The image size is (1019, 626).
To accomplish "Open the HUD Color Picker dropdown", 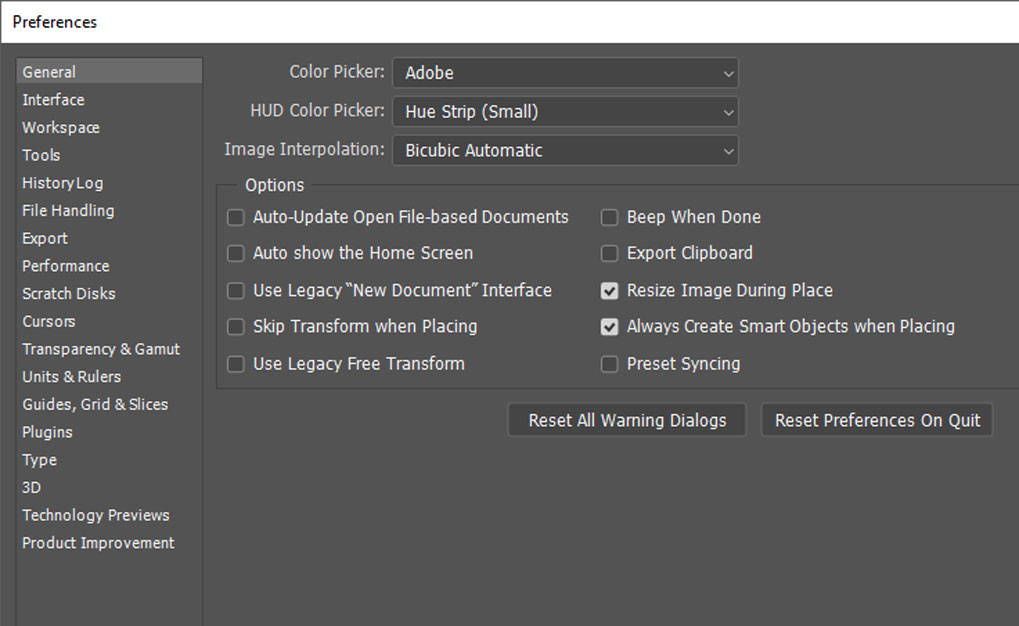I will coord(565,112).
